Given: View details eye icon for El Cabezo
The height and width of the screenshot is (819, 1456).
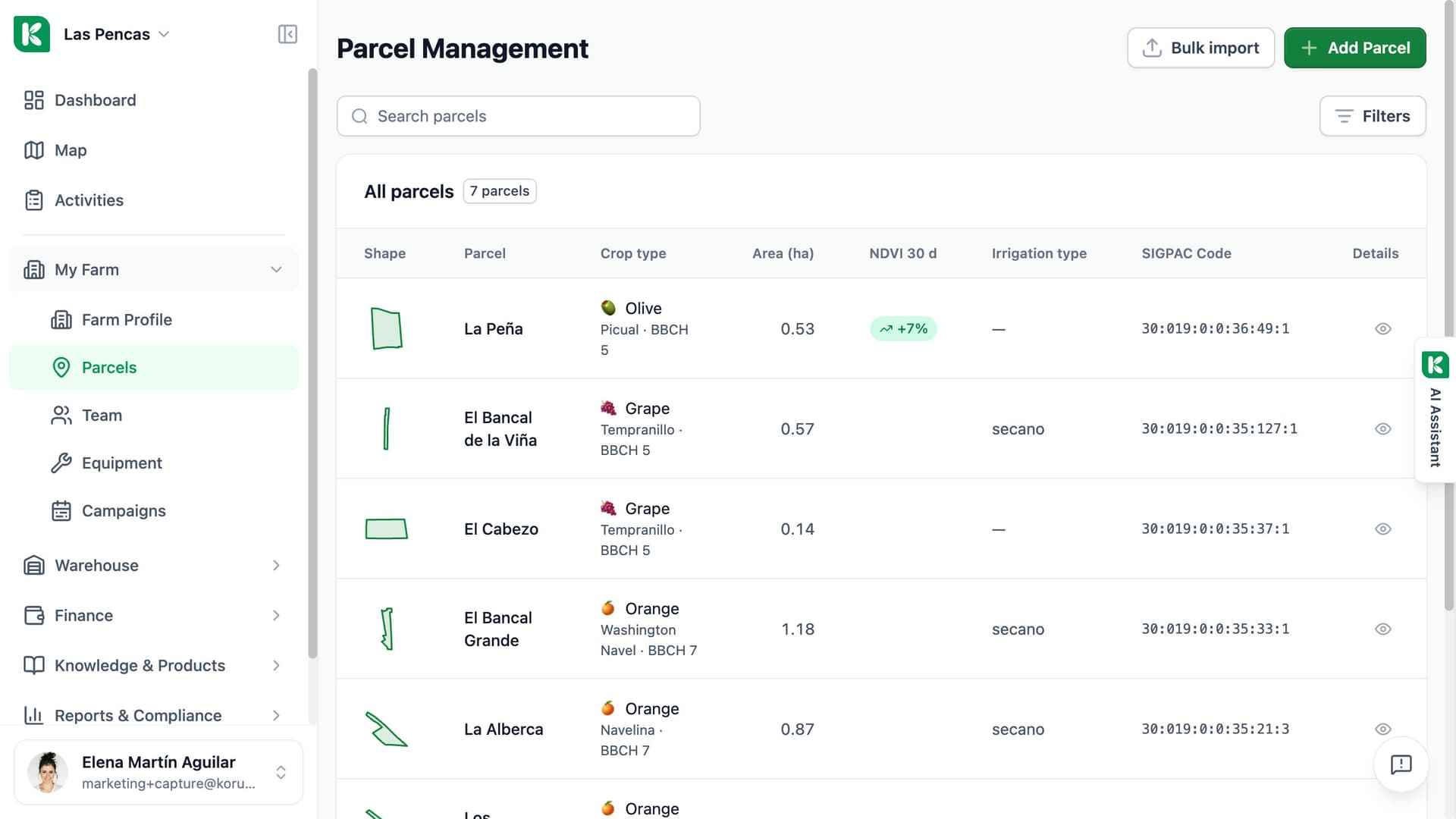Looking at the screenshot, I should (x=1382, y=529).
